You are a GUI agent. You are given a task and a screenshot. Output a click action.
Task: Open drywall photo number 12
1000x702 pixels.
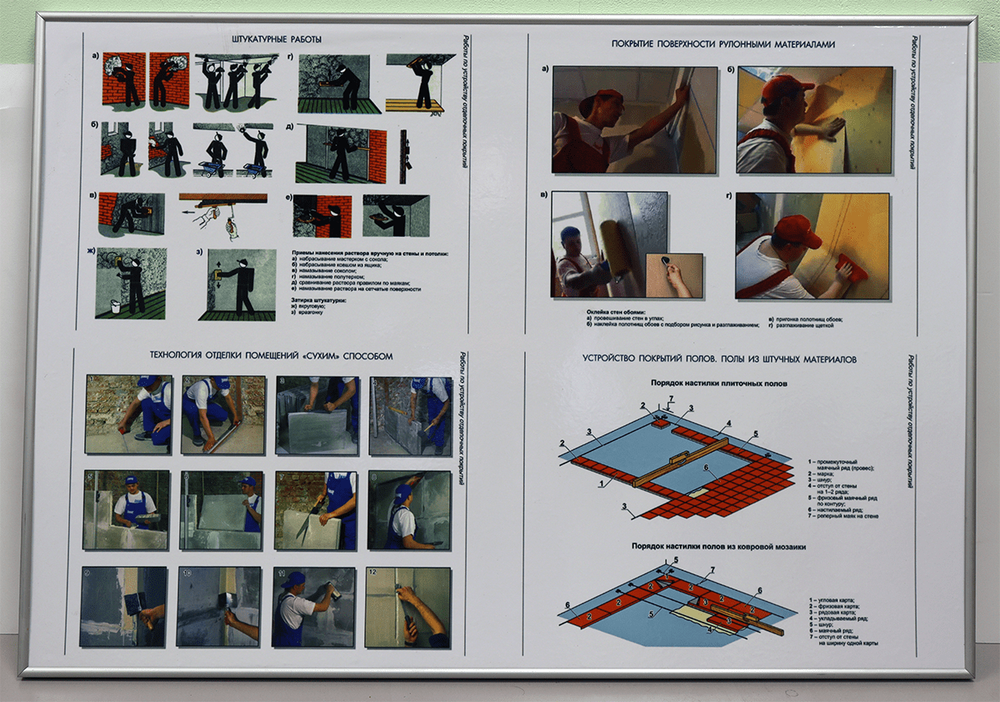407,607
